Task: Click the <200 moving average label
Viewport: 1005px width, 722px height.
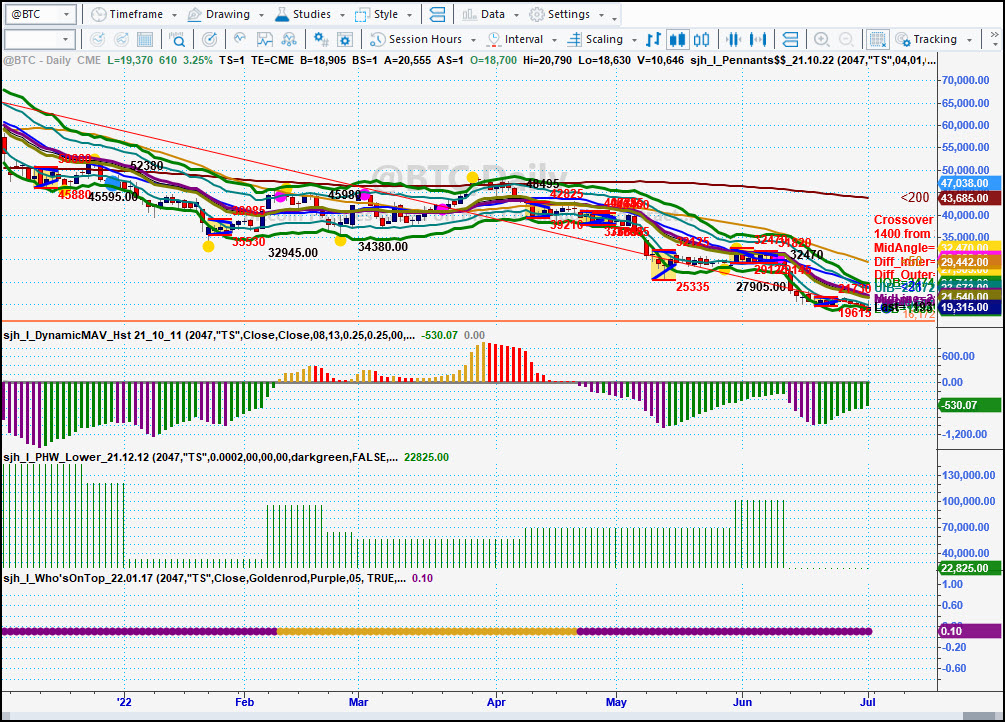Action: tap(915, 197)
